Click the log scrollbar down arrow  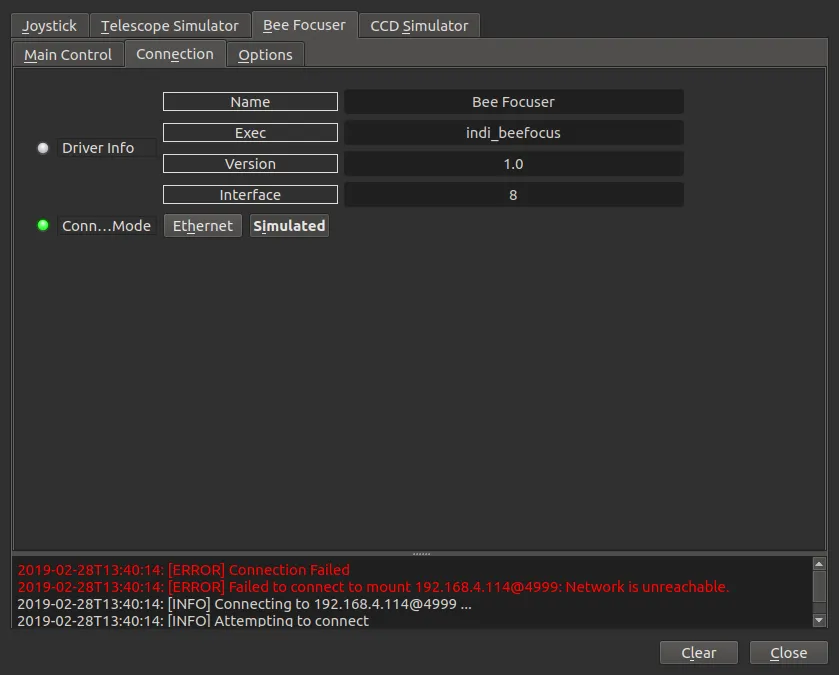click(x=819, y=620)
